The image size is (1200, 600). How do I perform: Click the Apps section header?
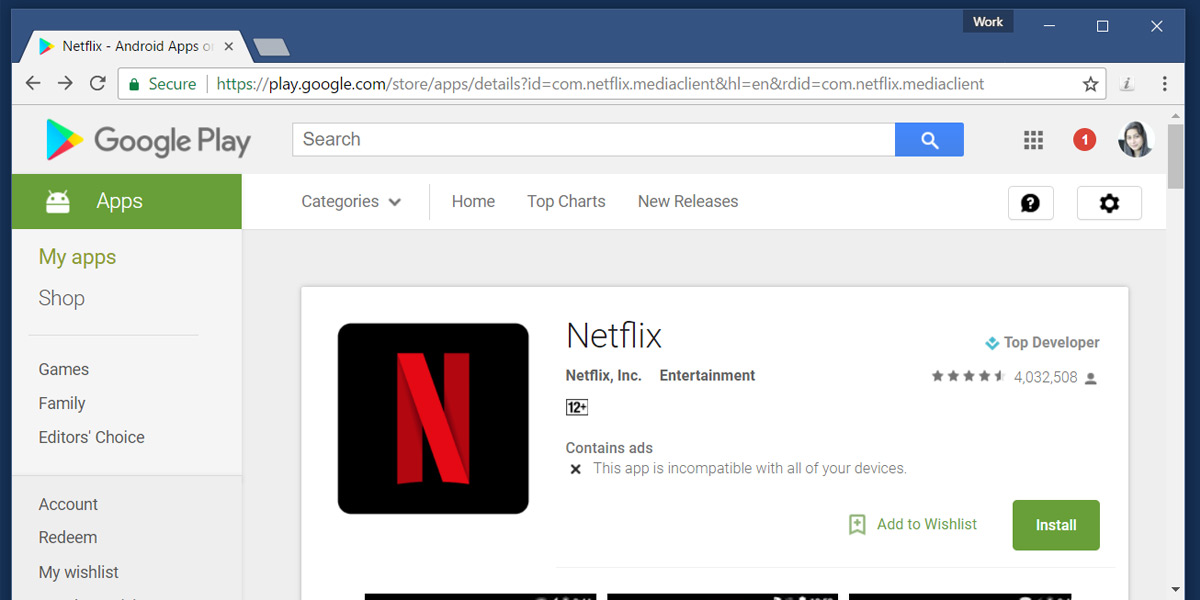coord(127,202)
